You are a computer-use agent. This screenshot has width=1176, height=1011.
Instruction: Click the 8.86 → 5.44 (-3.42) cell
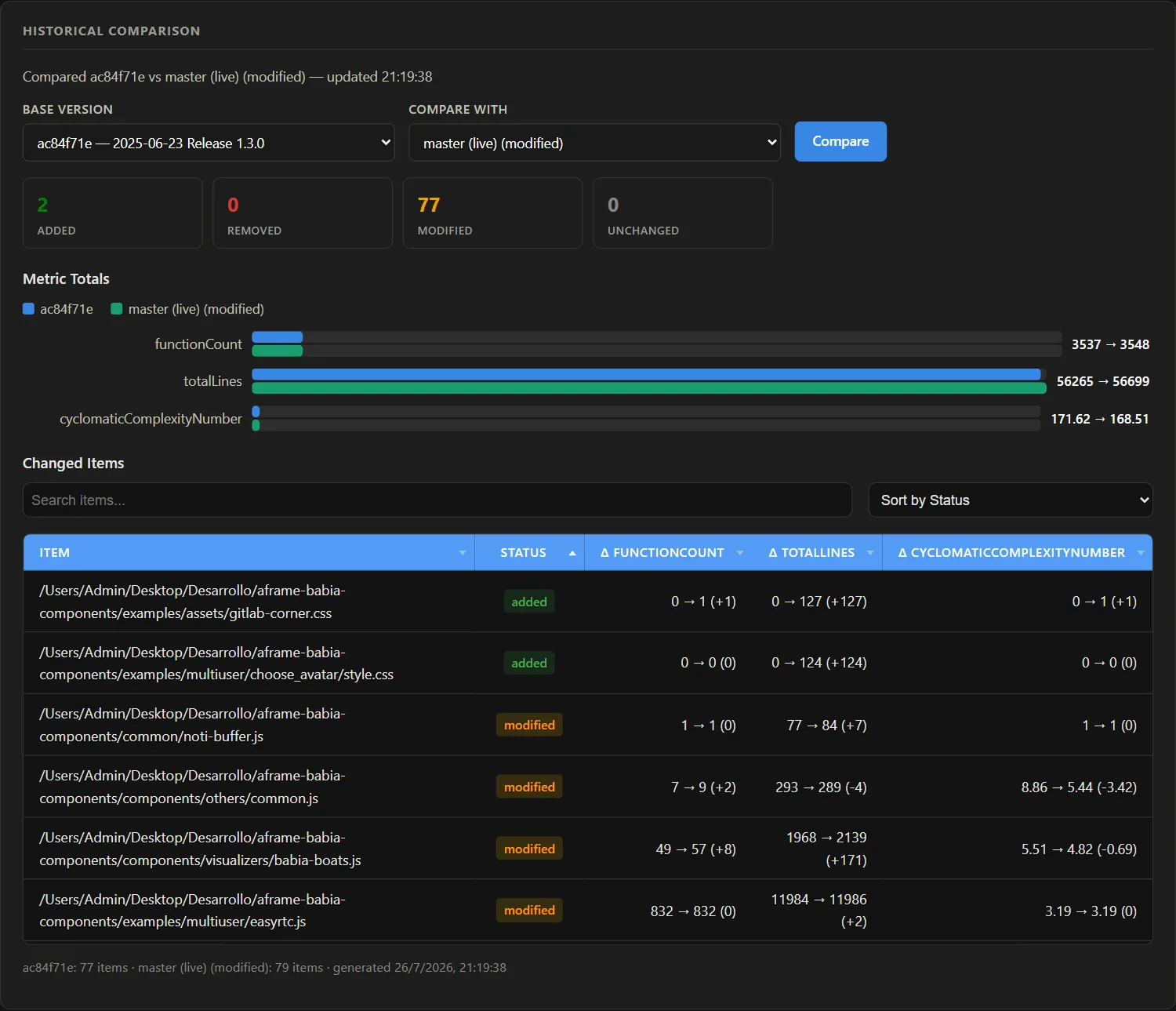[1079, 787]
